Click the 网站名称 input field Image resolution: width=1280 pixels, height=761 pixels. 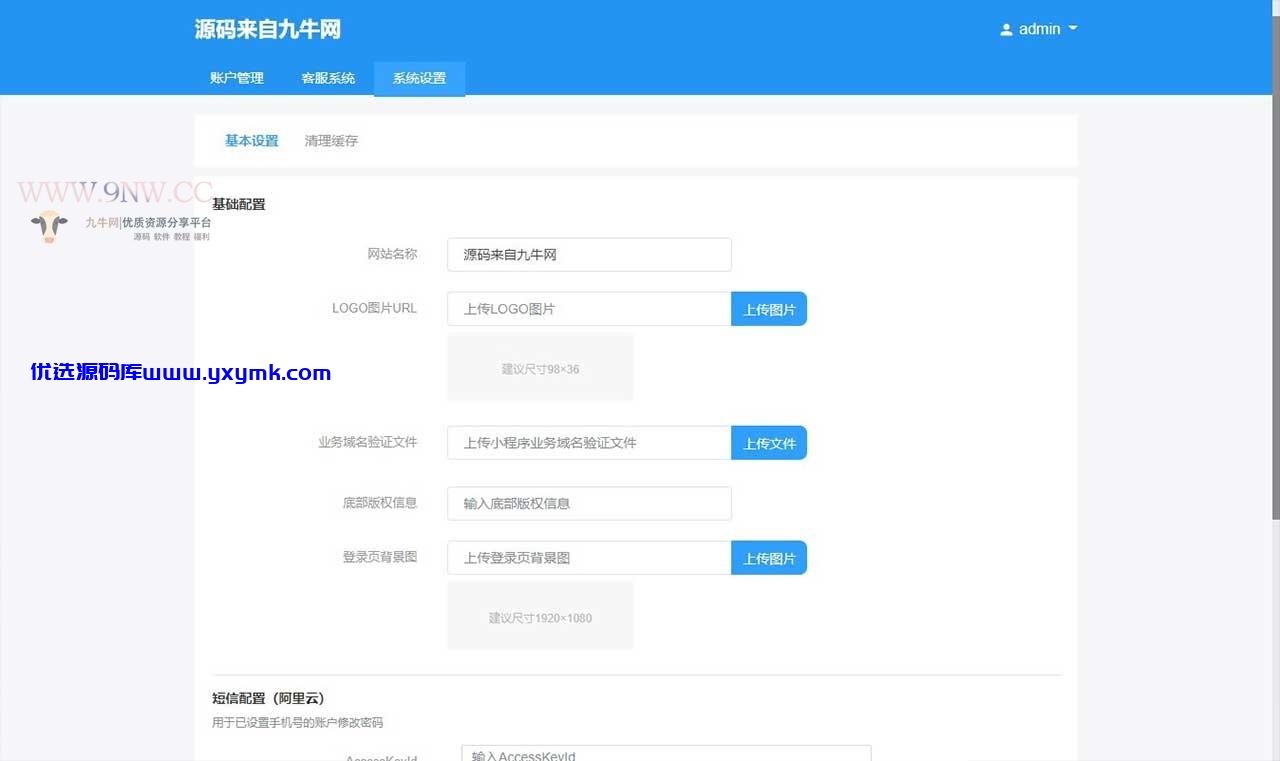589,255
